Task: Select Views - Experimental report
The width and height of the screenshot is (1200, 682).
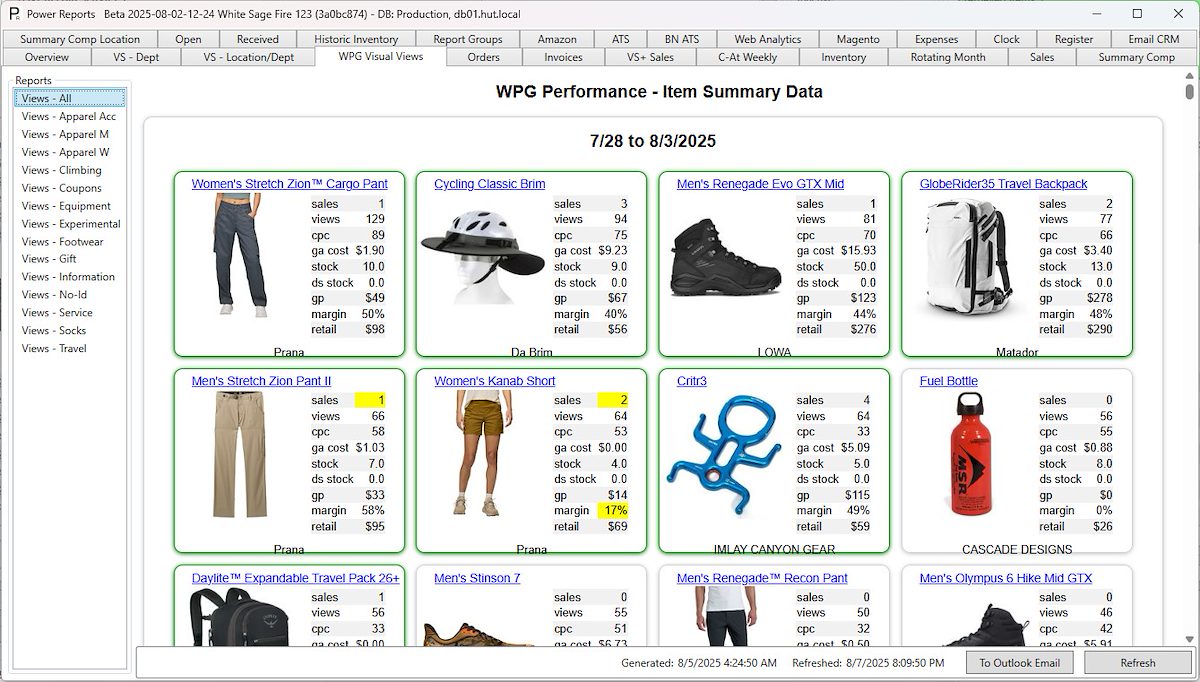Action: pos(69,224)
